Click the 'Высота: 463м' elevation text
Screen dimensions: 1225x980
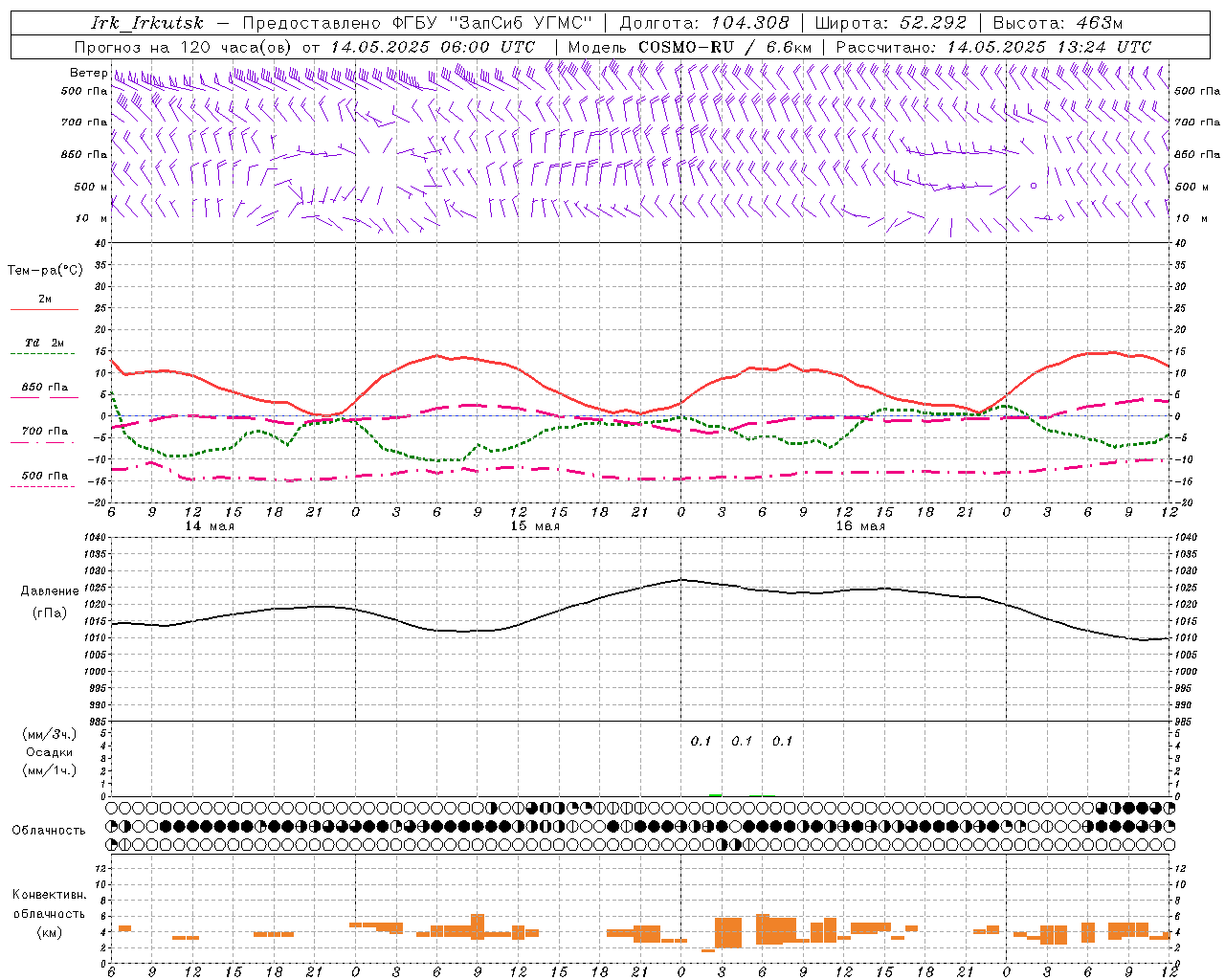pos(1057,23)
